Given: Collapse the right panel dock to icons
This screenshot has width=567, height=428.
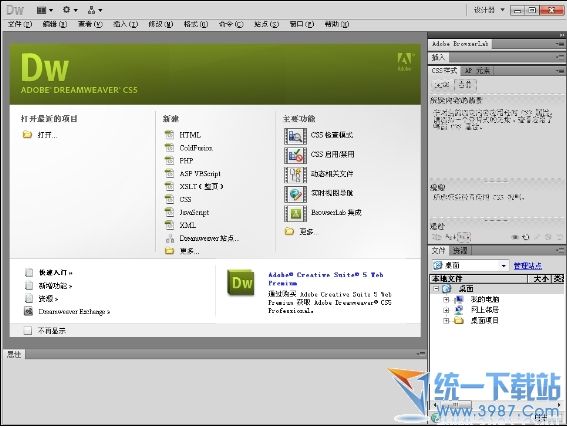Looking at the screenshot, I should coord(562,35).
